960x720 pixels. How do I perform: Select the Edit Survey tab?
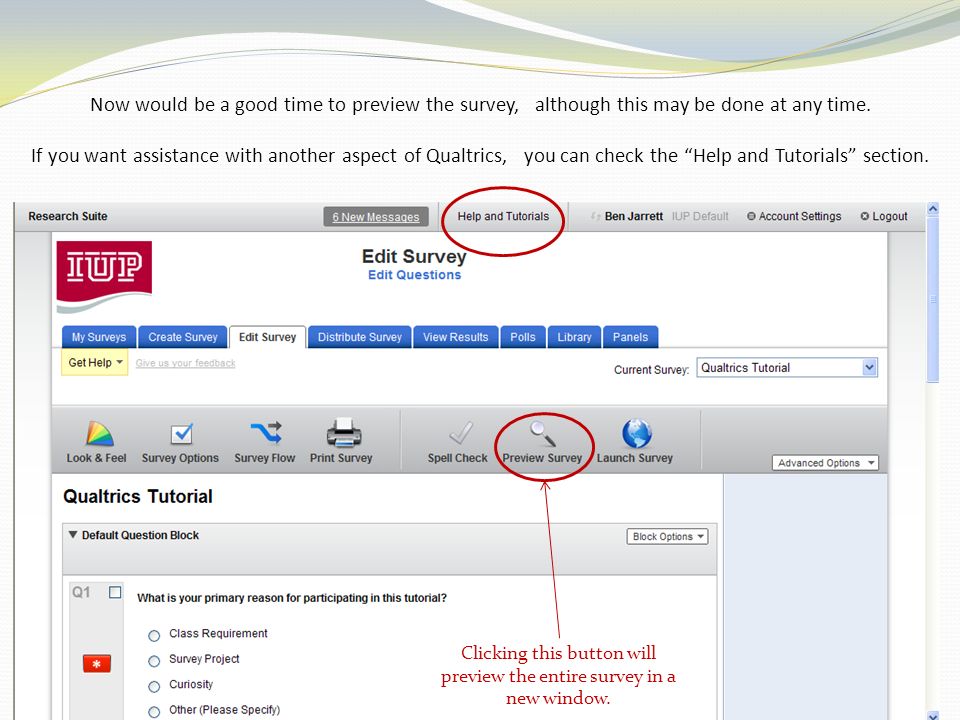pyautogui.click(x=268, y=337)
